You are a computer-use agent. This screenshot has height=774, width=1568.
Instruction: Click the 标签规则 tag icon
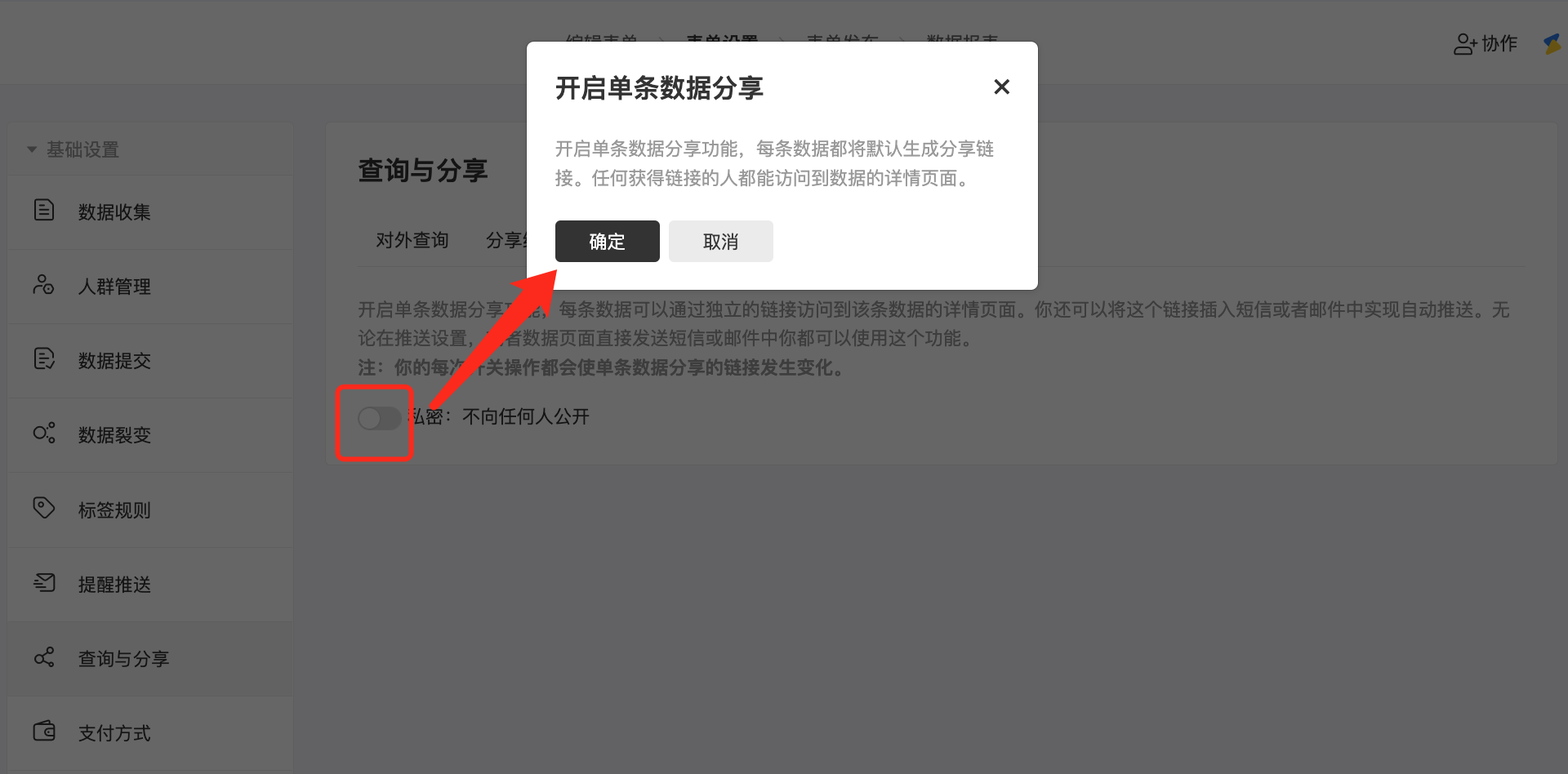pos(44,508)
